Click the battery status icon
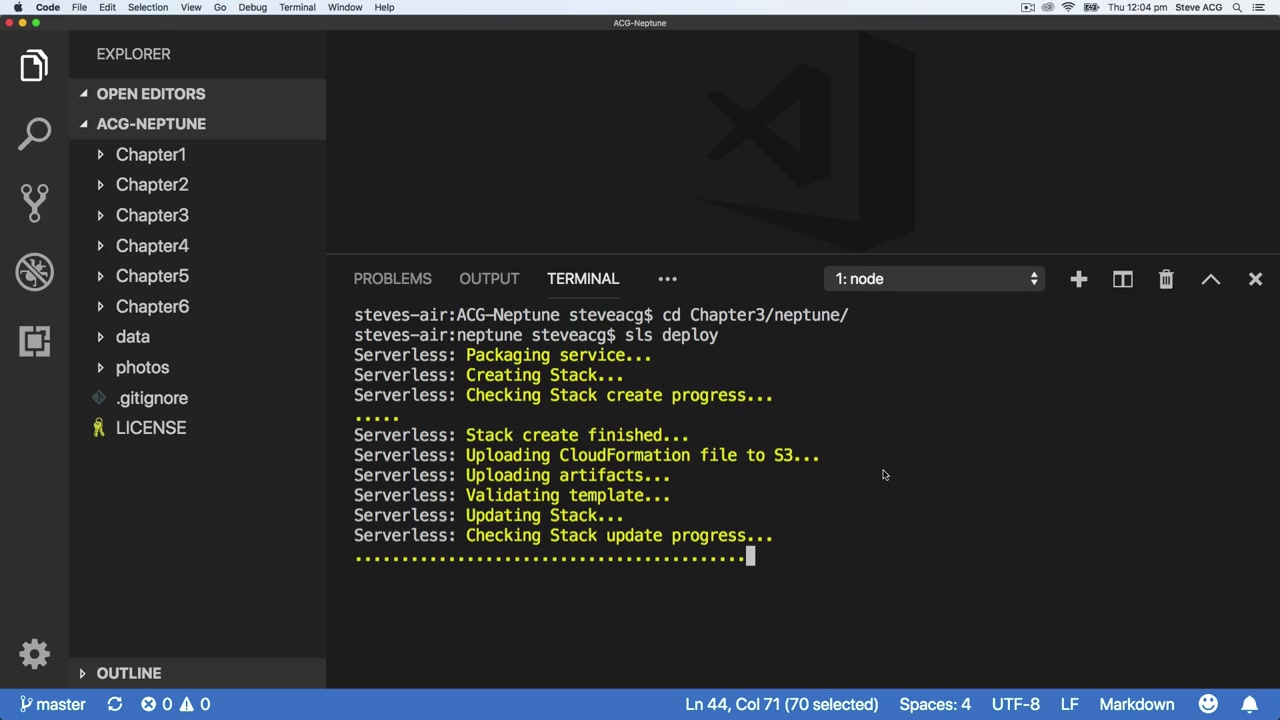This screenshot has width=1280, height=720. [1091, 7]
